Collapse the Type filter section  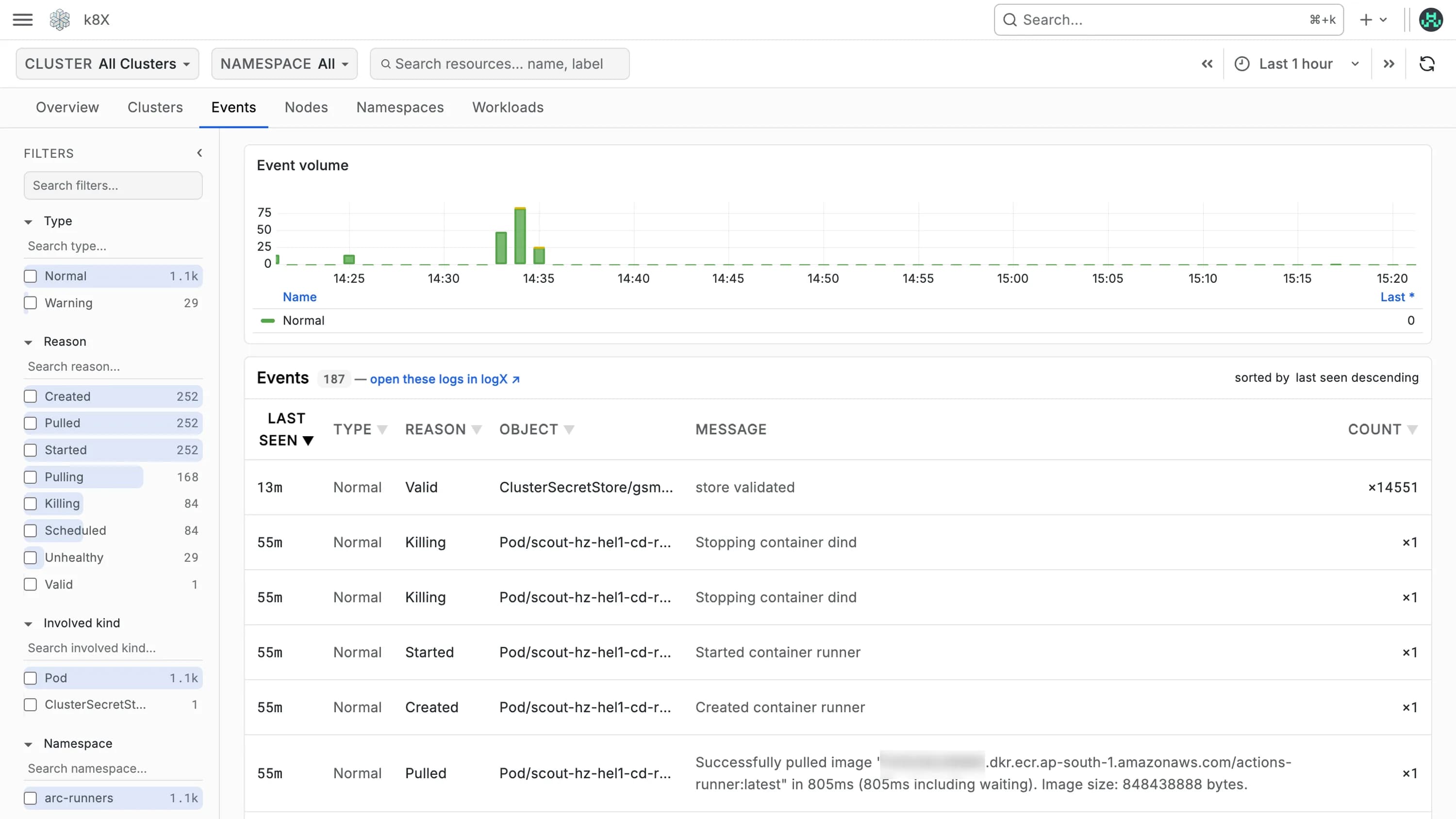click(x=28, y=222)
